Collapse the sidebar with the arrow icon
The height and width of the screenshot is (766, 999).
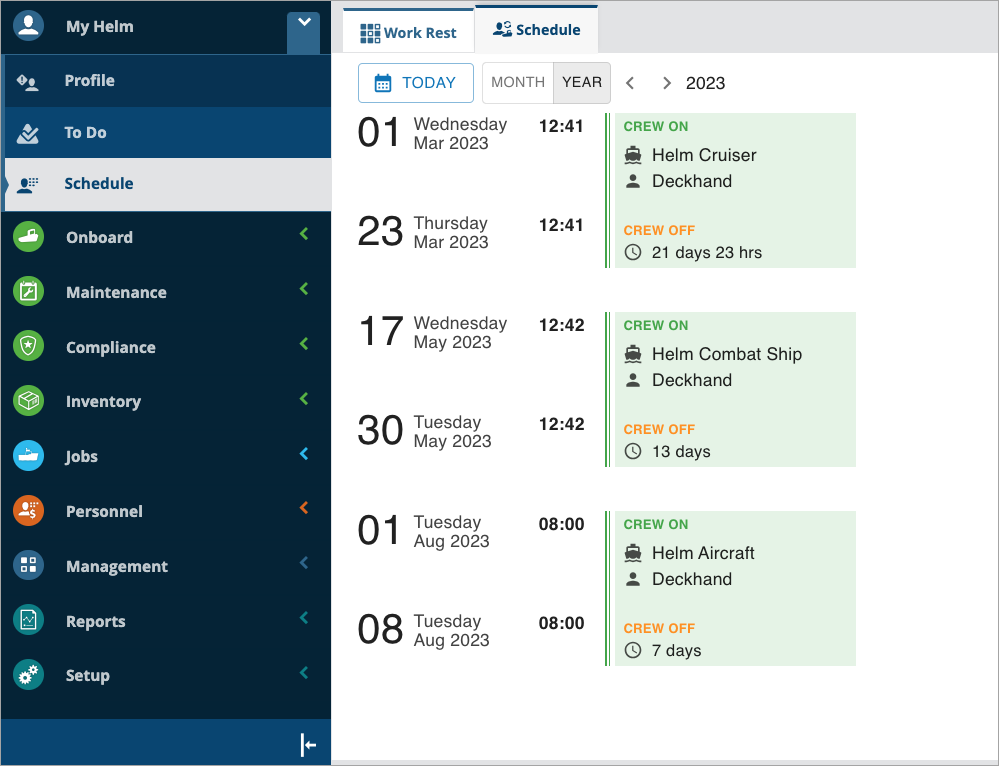tap(308, 744)
